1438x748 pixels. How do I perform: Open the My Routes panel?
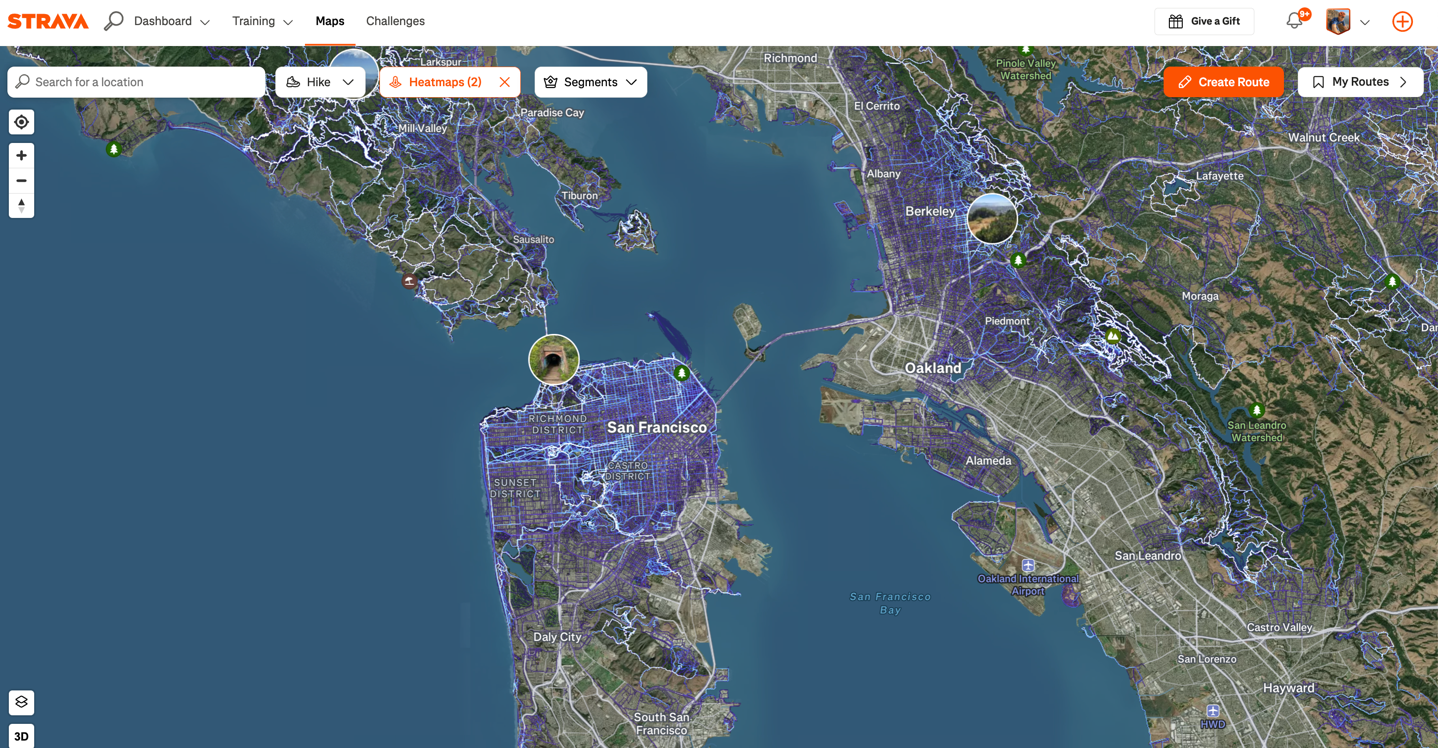point(1359,82)
